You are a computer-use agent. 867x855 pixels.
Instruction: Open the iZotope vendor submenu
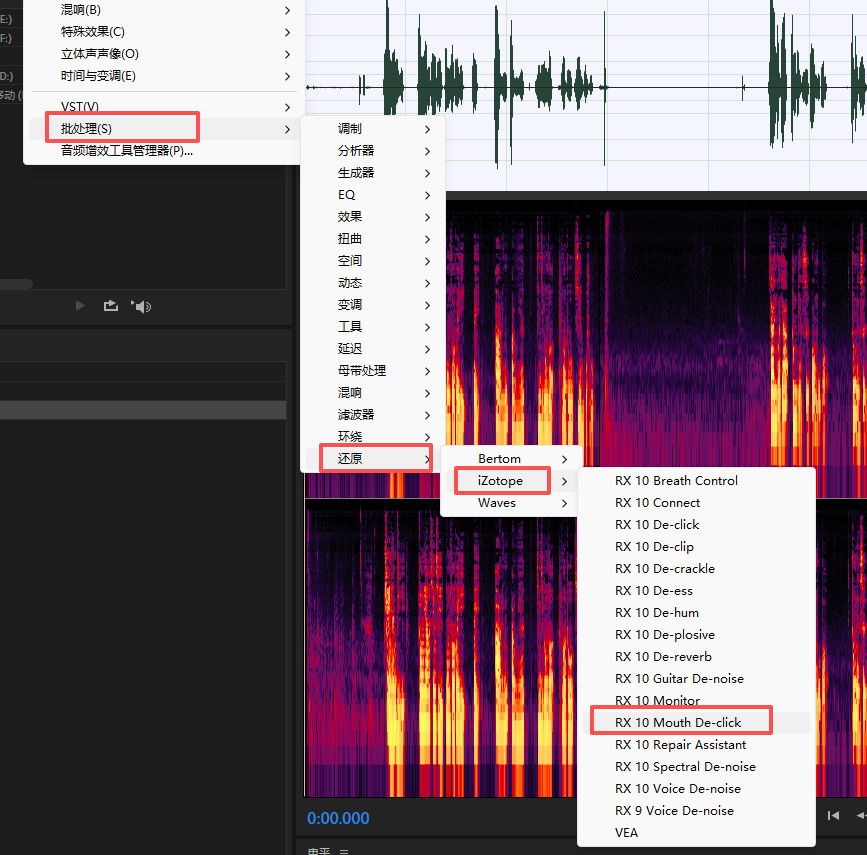point(511,481)
